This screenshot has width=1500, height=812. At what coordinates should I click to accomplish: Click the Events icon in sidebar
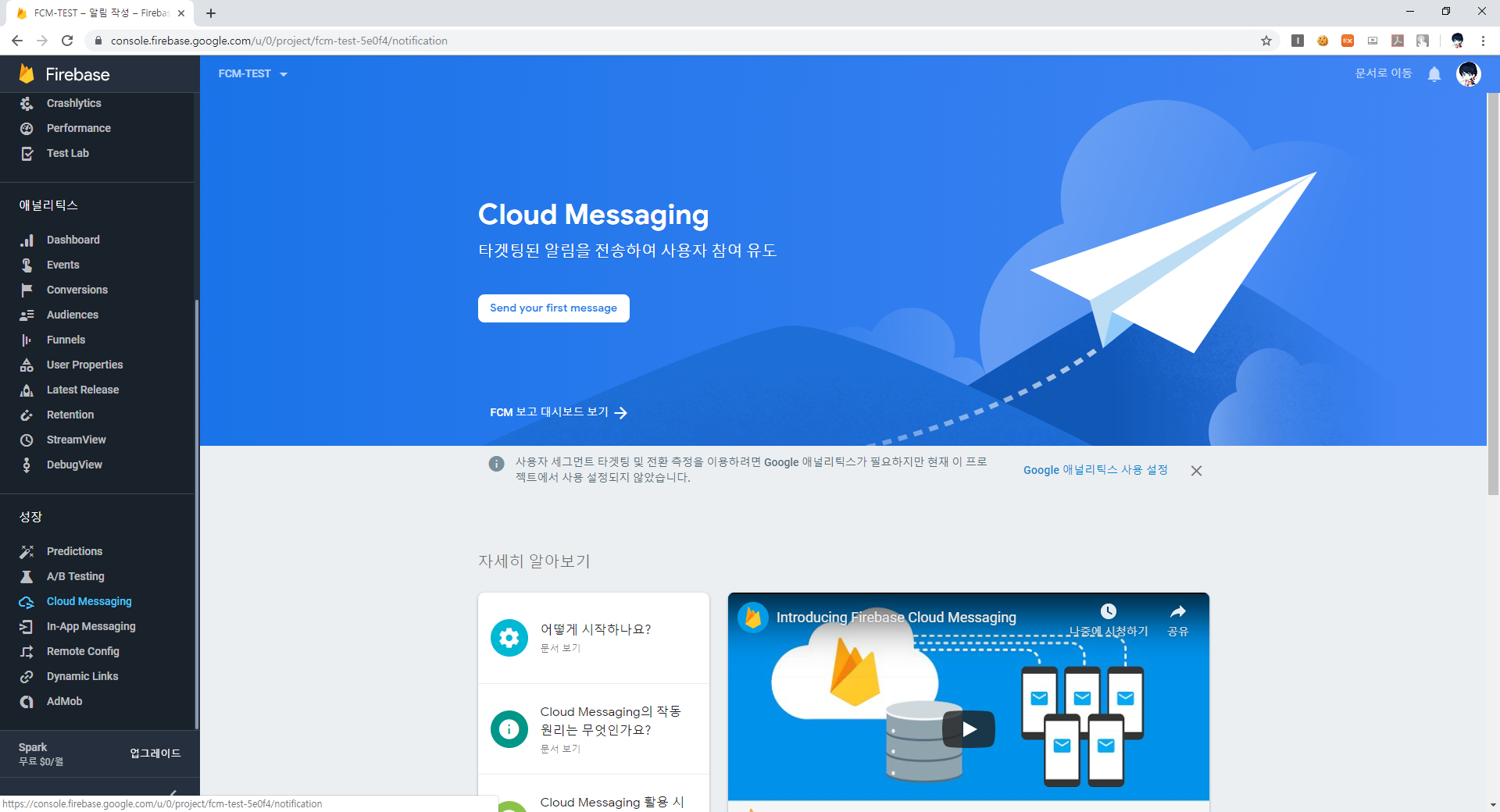pos(27,265)
